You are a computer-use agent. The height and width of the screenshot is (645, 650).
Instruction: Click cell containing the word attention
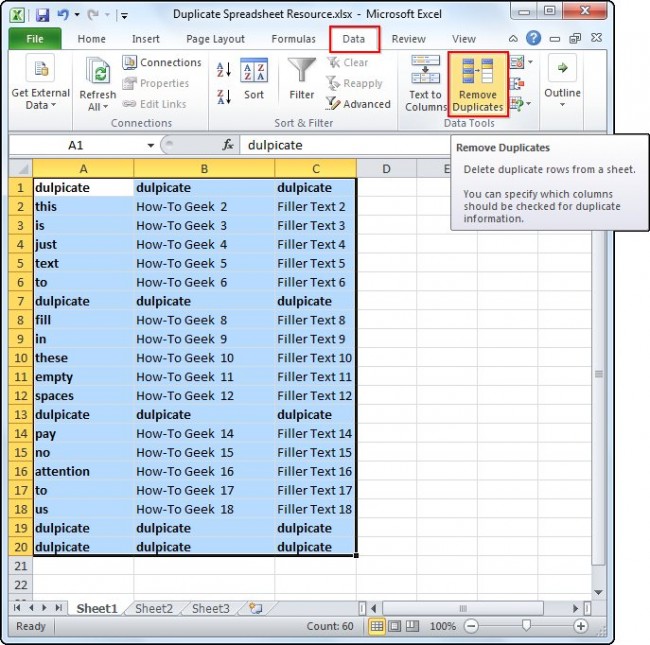coord(83,471)
